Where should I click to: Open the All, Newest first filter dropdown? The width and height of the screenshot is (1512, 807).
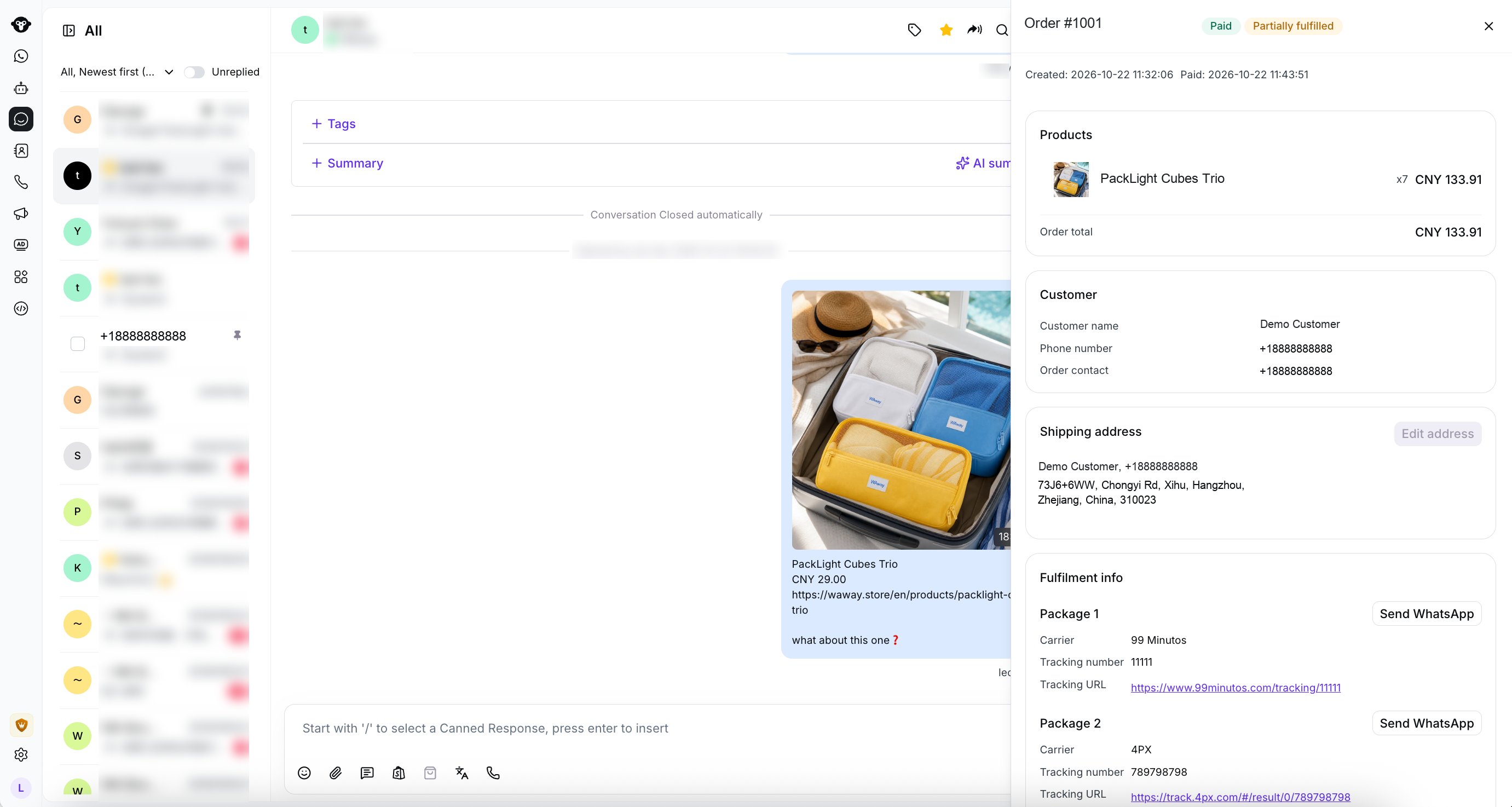[117, 72]
